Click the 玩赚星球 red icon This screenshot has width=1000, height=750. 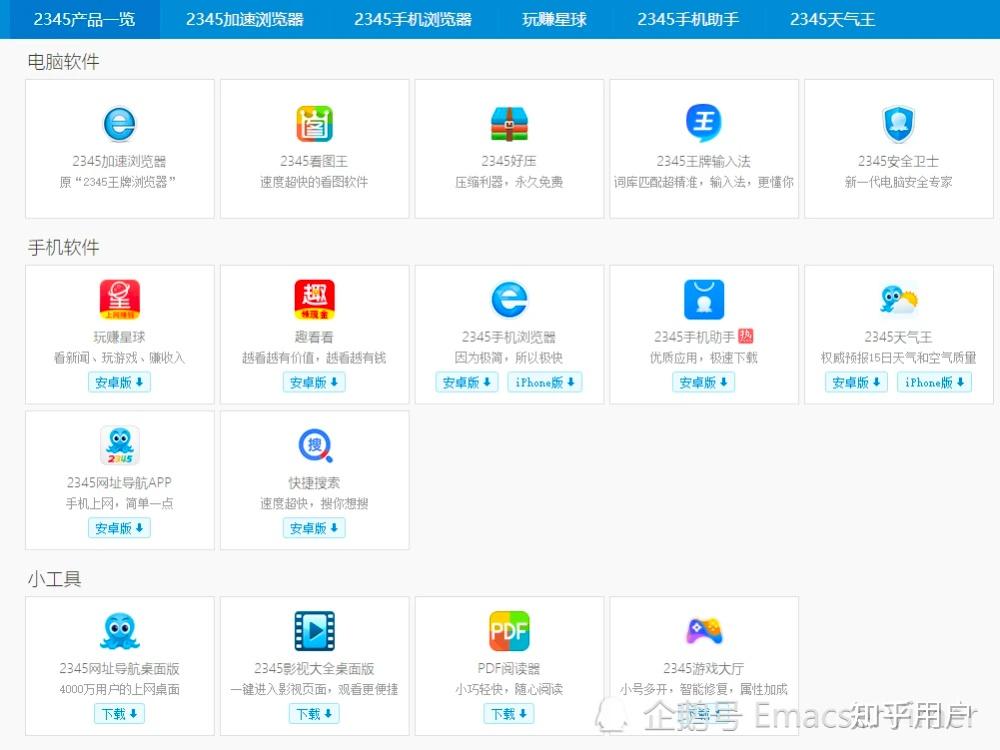coord(120,299)
